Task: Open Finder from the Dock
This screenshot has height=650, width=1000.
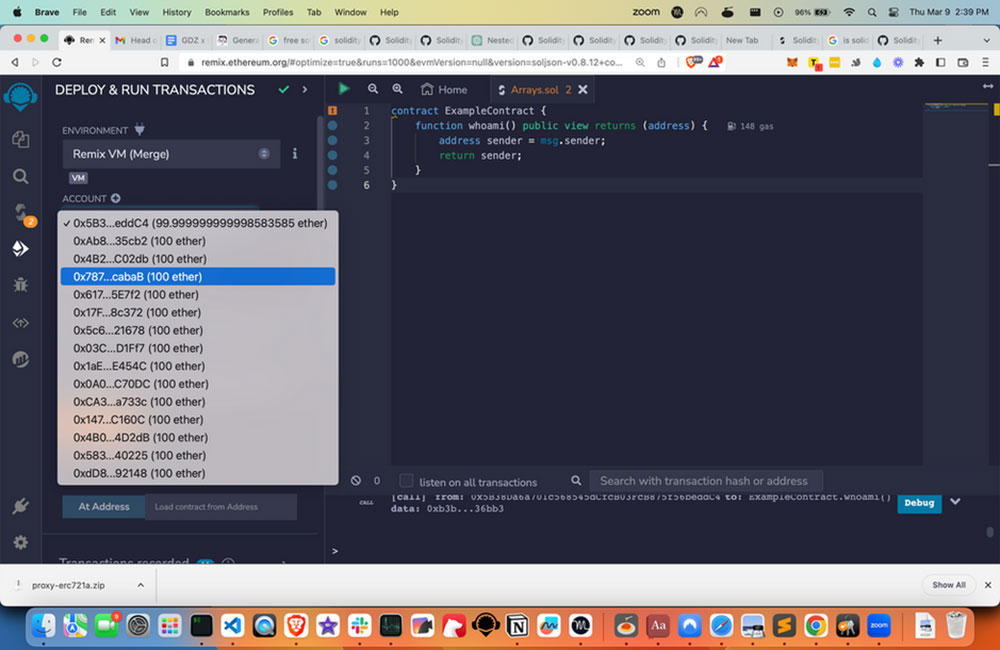Action: pos(43,626)
